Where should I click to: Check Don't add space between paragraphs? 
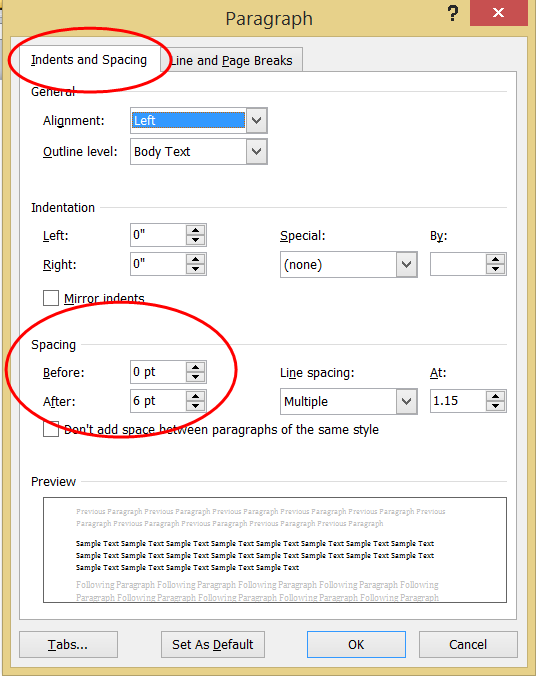coord(51,429)
